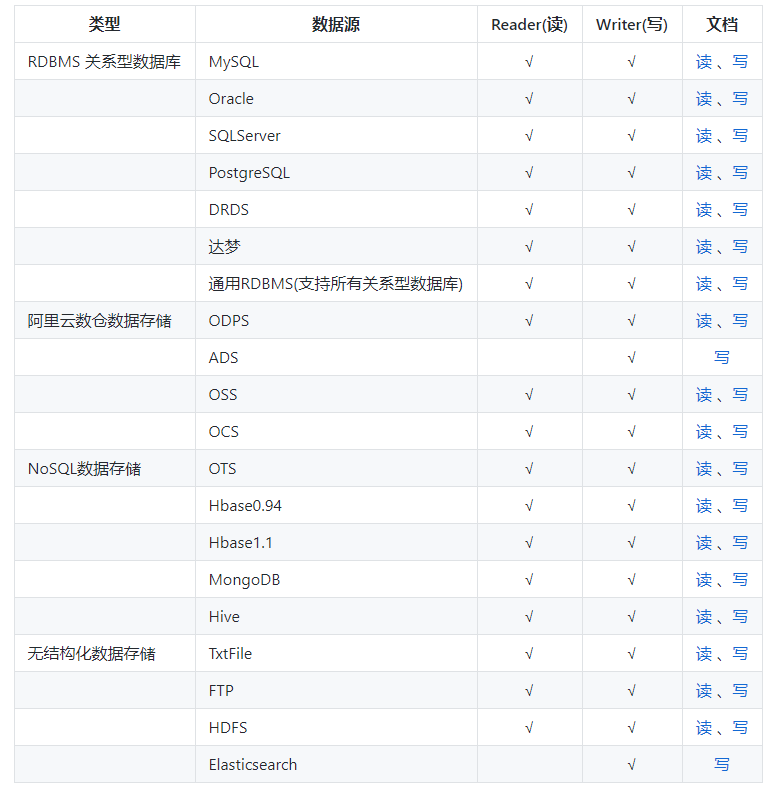This screenshot has height=788, width=778.
Task: Click the Writer(写) column header
Action: point(632,24)
